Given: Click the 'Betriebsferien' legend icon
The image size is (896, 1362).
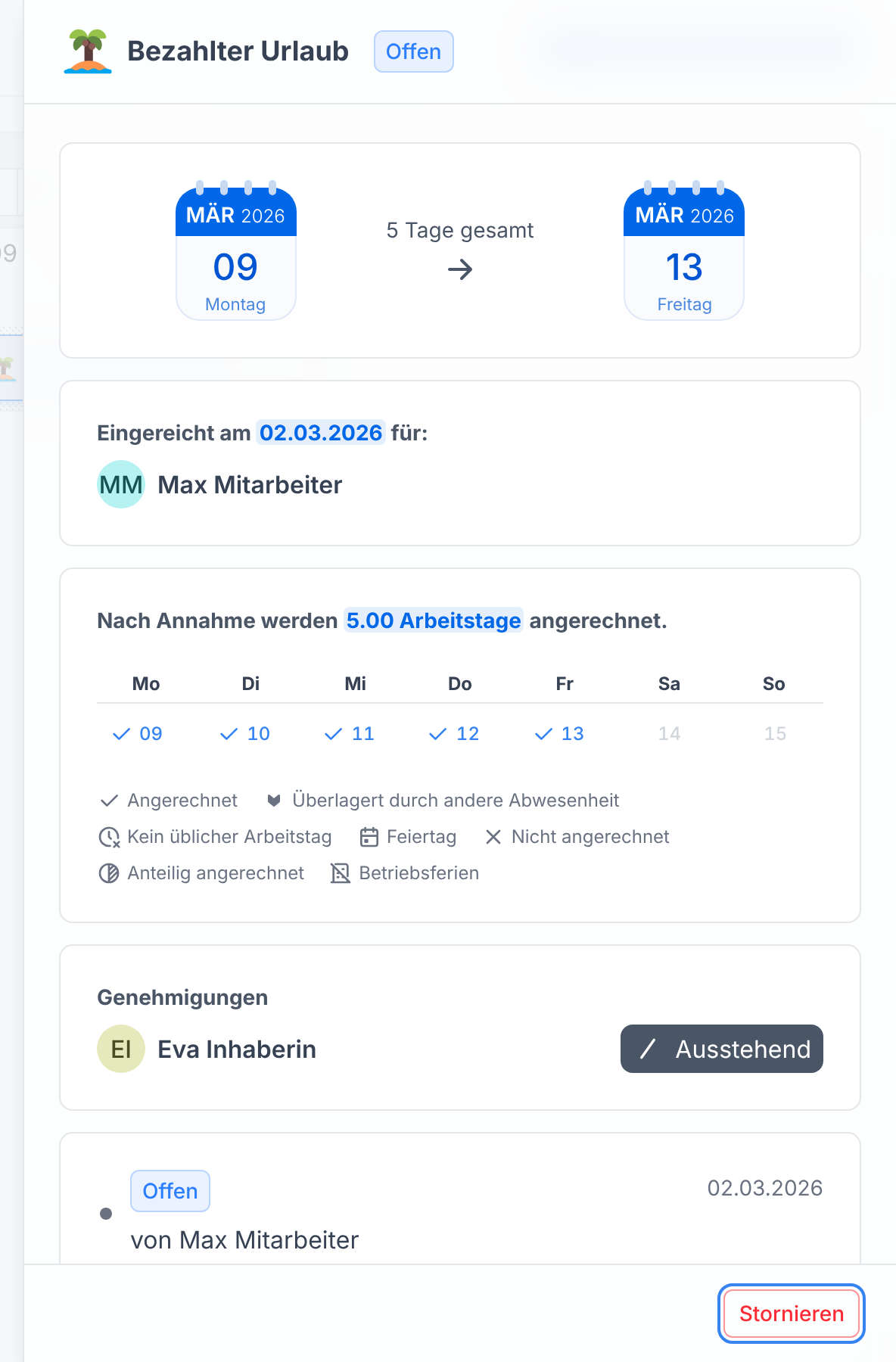Looking at the screenshot, I should click(x=341, y=873).
